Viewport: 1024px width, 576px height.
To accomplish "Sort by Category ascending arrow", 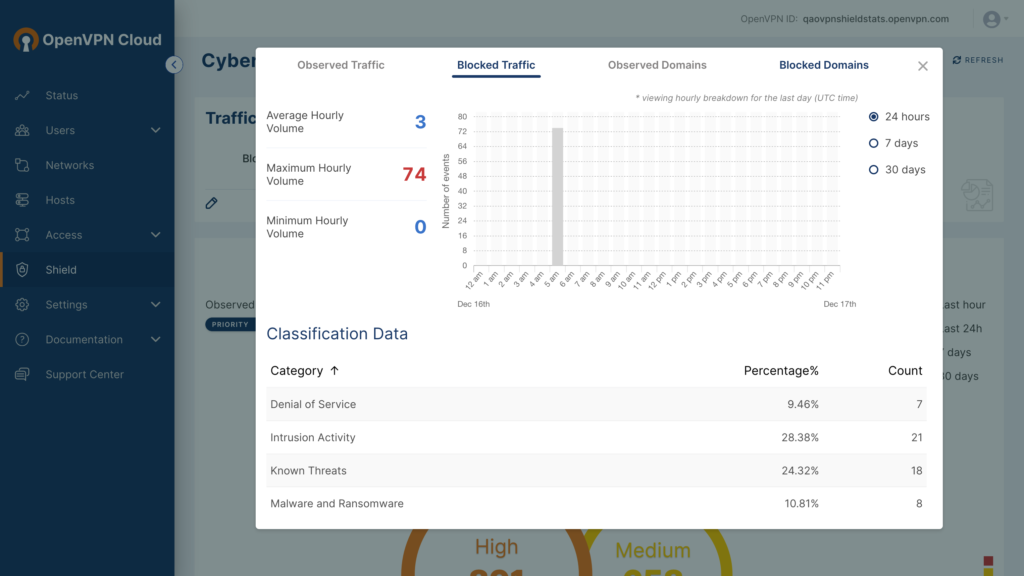I will click(334, 371).
